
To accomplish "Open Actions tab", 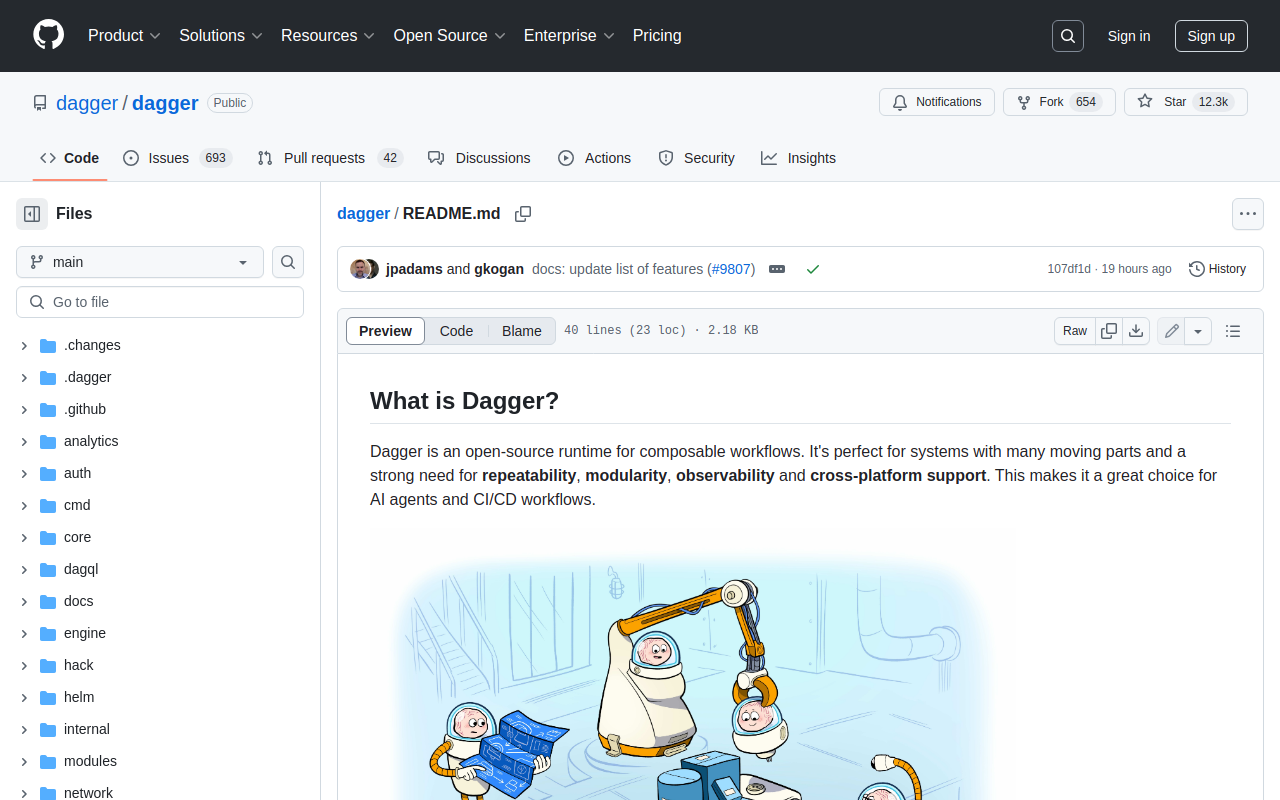I will (x=594, y=158).
